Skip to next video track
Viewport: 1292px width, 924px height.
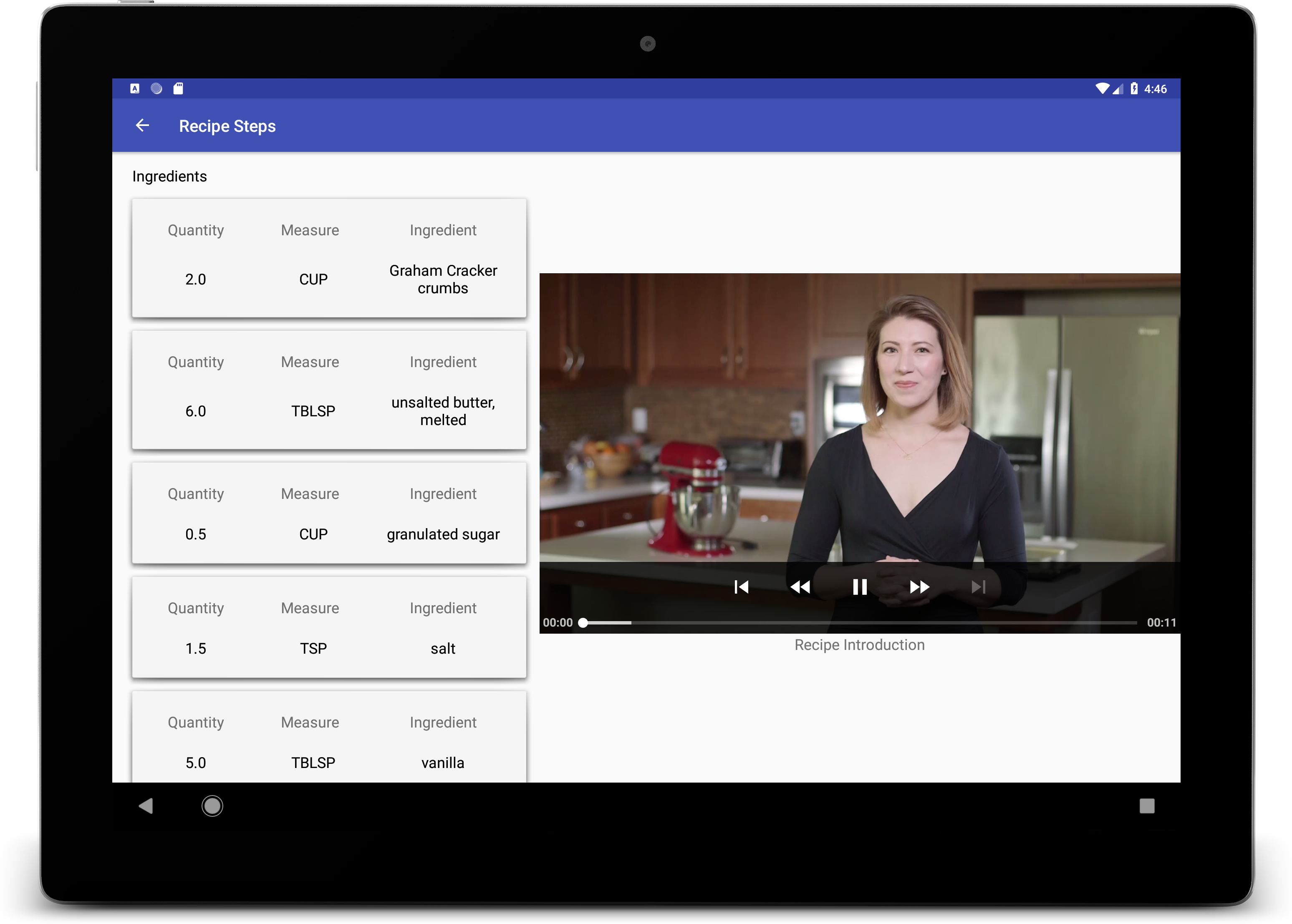(979, 587)
